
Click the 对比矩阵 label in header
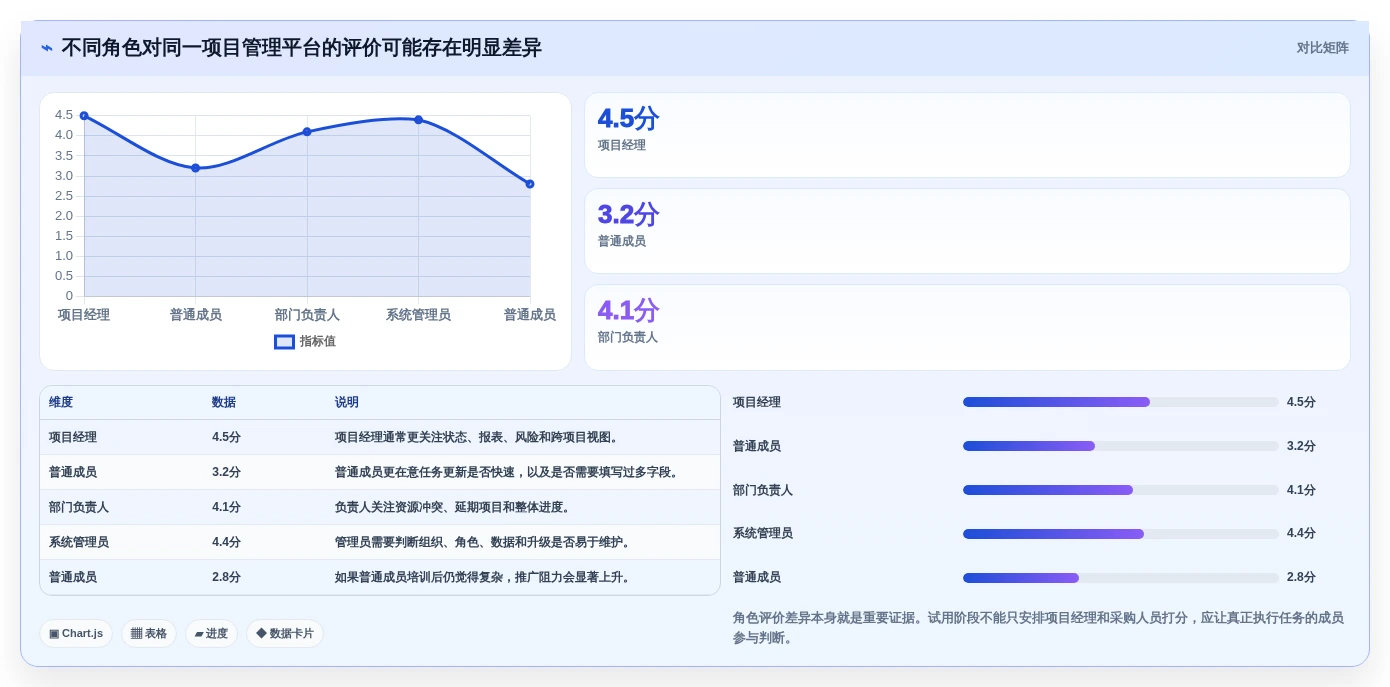(1322, 48)
